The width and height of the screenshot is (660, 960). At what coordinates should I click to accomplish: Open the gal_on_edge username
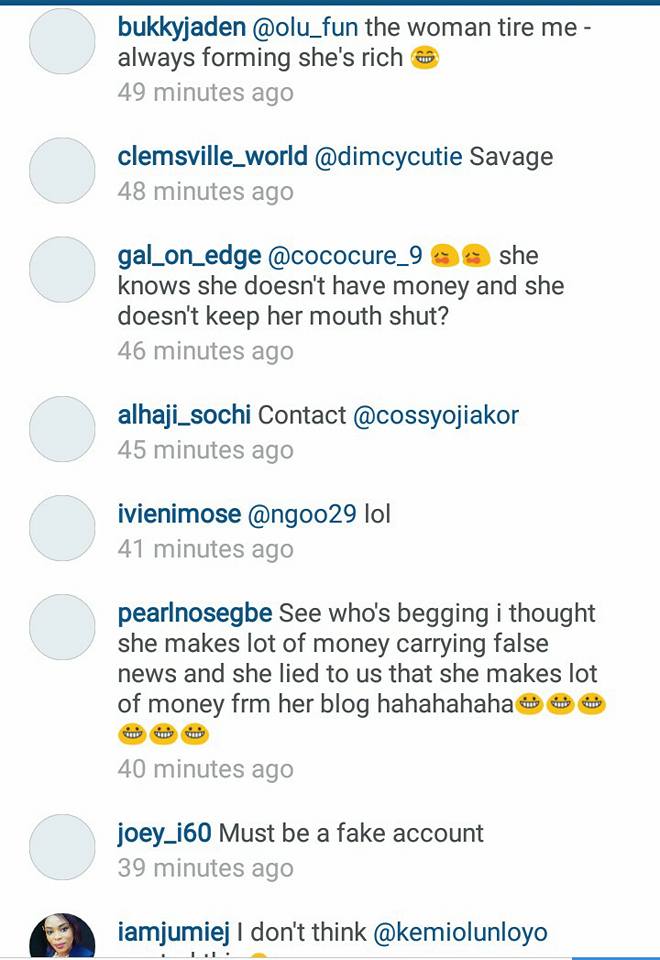coord(189,257)
